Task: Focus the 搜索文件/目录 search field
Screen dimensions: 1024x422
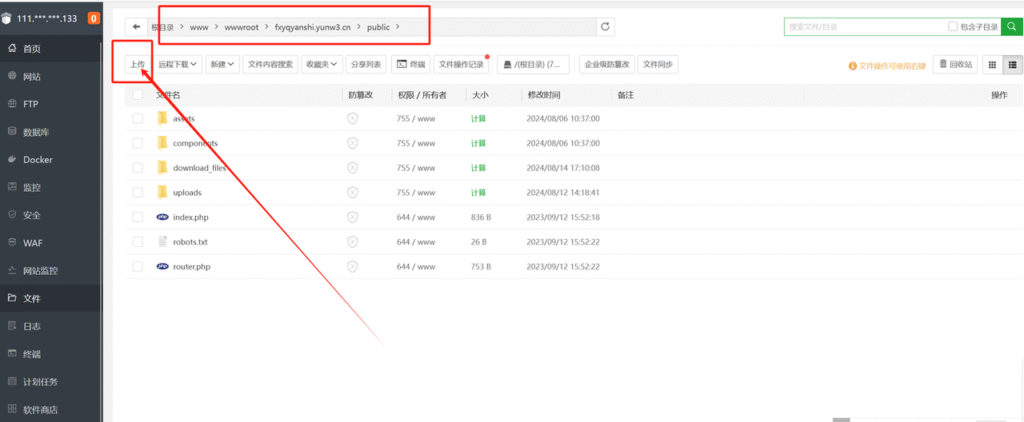Action: tap(865, 27)
